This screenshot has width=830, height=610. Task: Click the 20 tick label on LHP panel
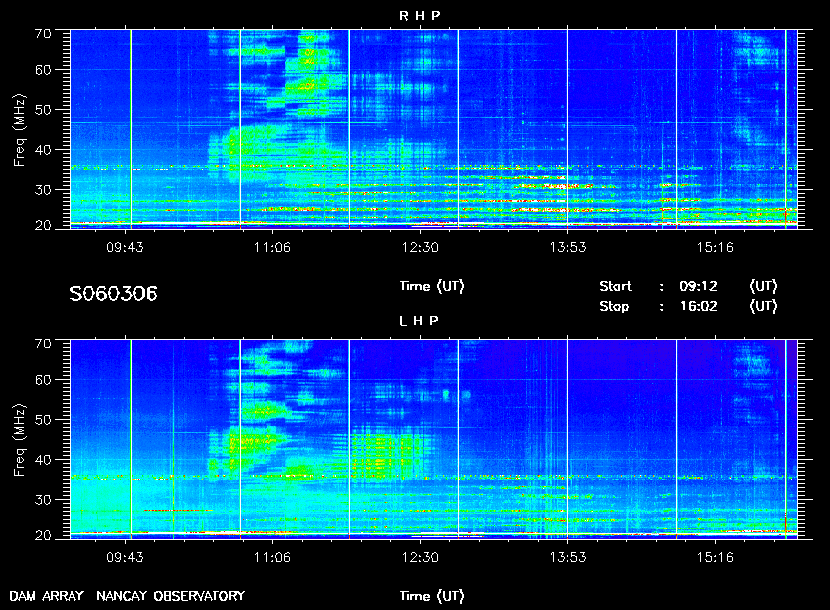43,535
